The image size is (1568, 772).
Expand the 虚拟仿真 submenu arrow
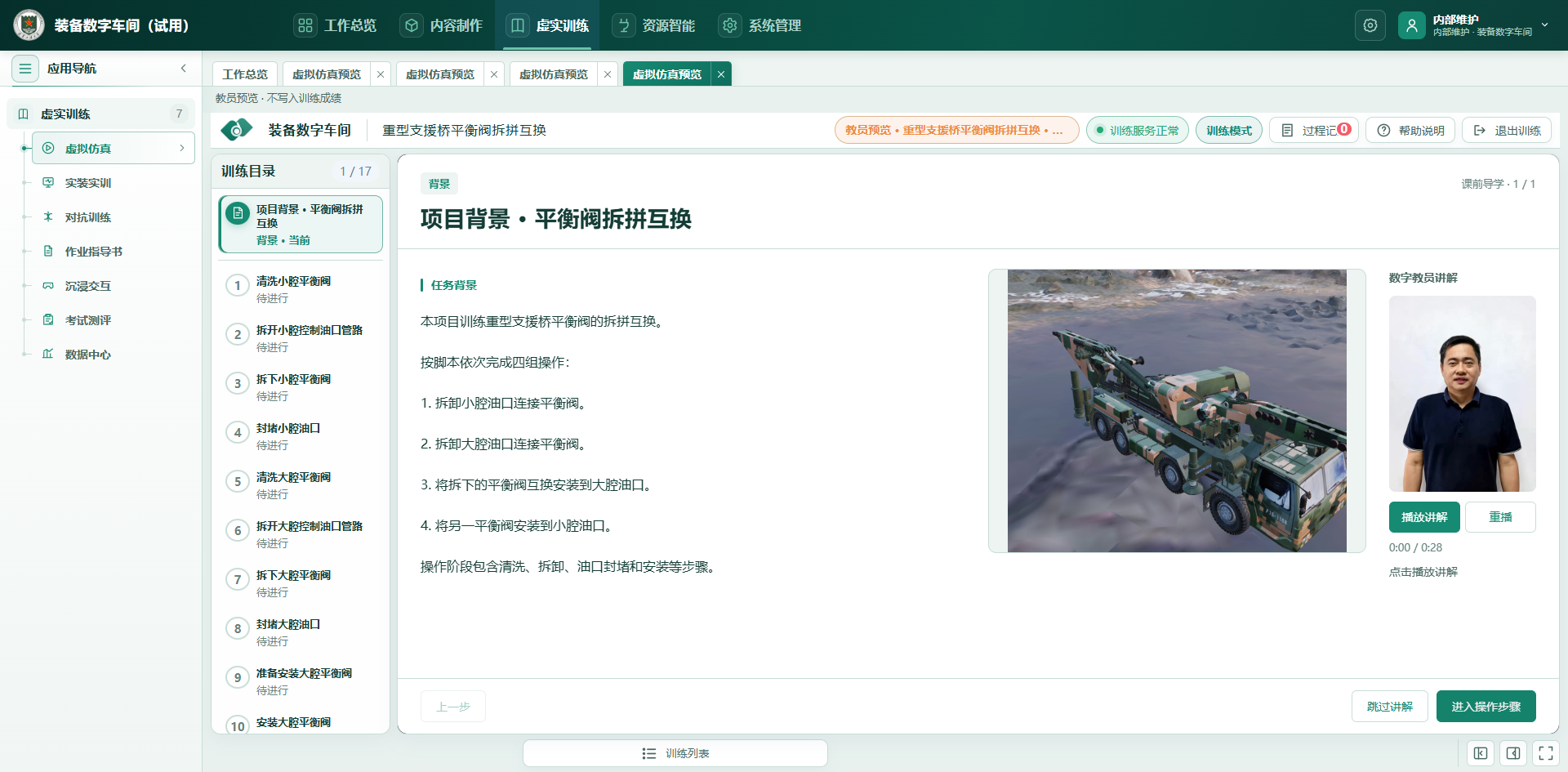[181, 148]
